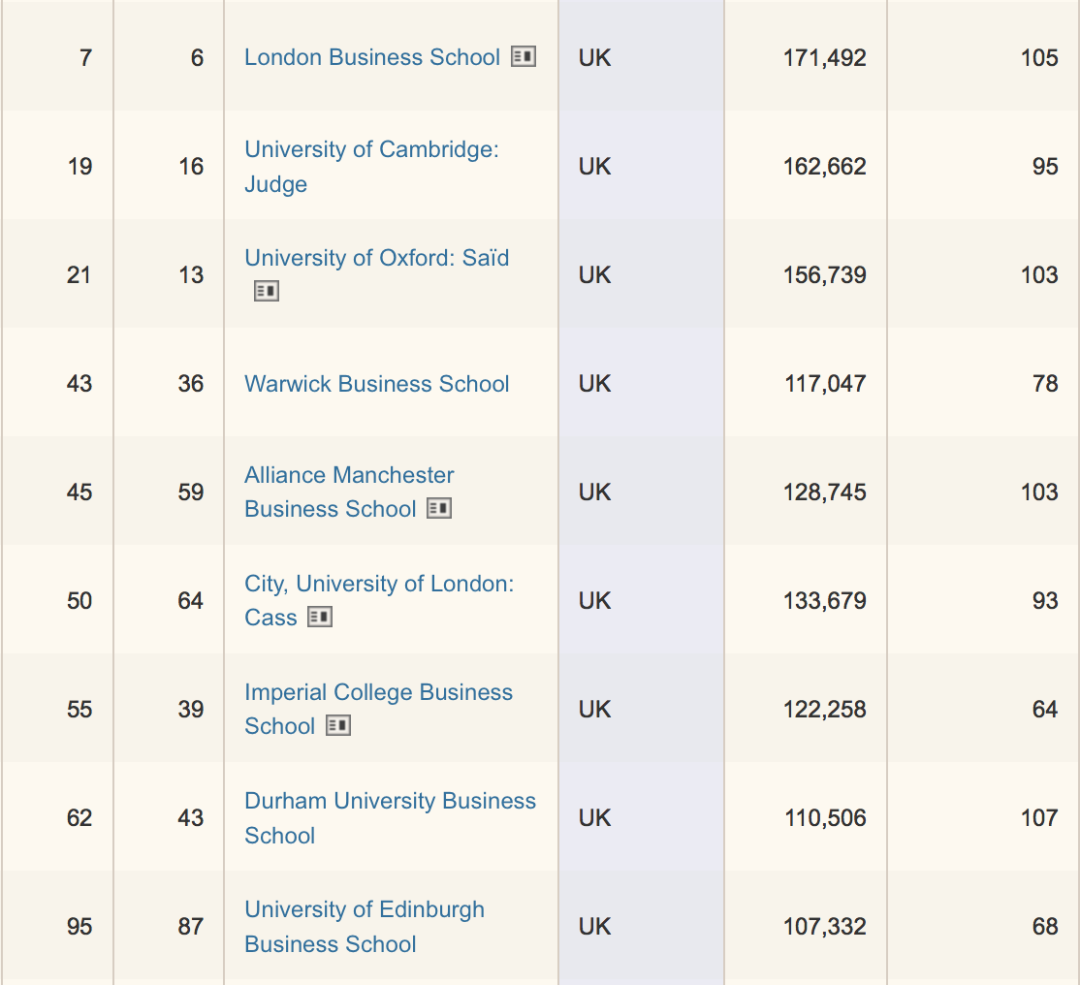
Task: Click value 68 in Edinburgh row
Action: click(1046, 927)
